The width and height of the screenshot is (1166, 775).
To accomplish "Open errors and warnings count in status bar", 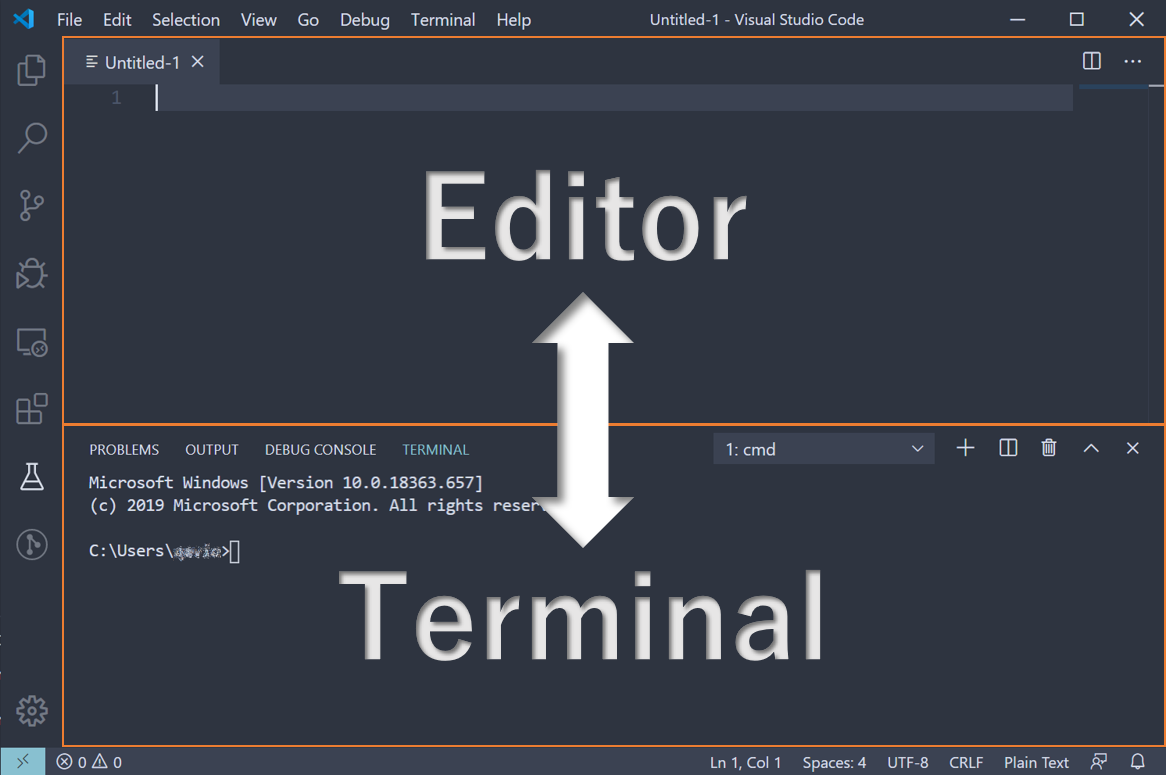I will 89,762.
